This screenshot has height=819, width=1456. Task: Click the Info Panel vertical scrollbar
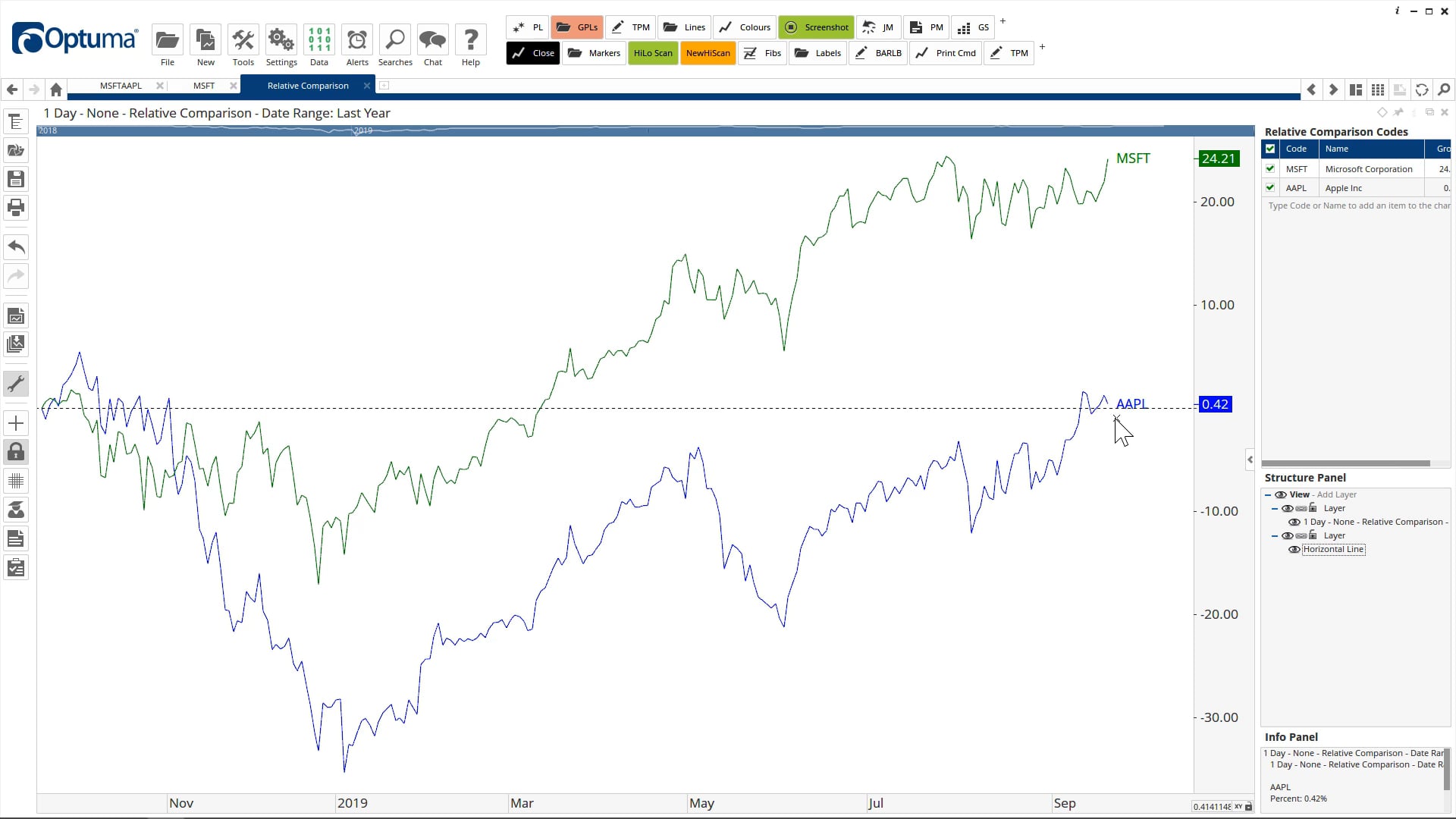(1447, 770)
